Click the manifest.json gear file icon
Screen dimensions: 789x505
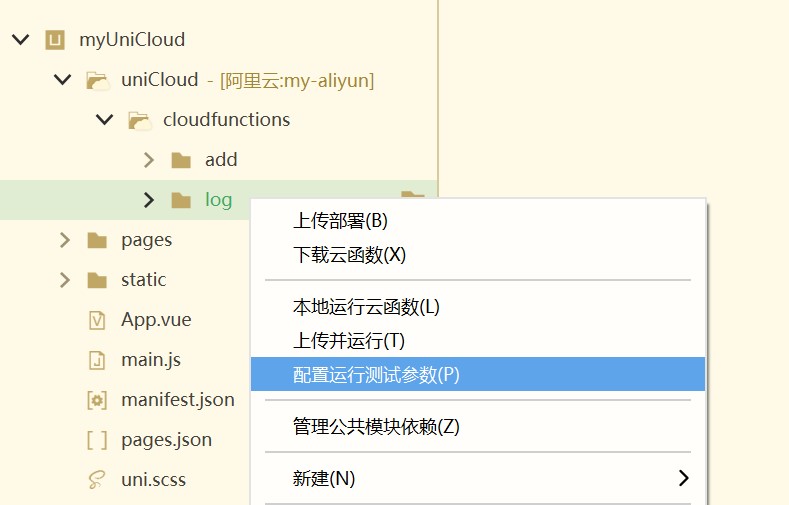[97, 400]
